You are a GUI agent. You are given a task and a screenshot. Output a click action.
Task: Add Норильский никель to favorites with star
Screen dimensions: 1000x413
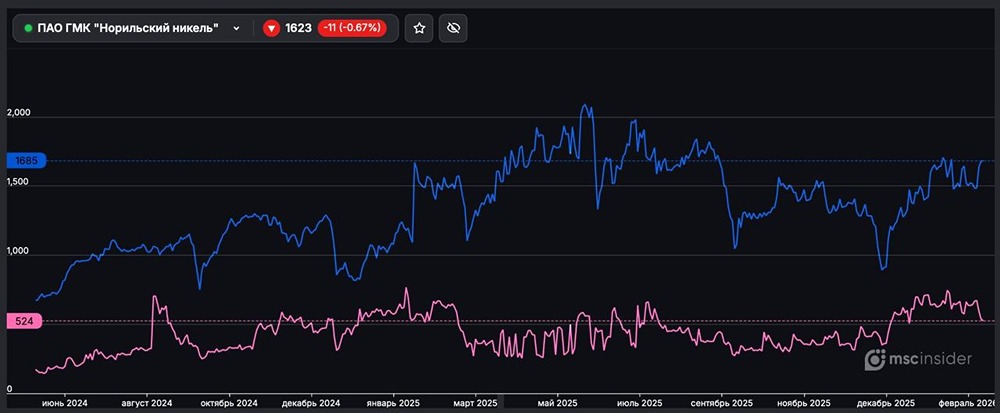[419, 28]
